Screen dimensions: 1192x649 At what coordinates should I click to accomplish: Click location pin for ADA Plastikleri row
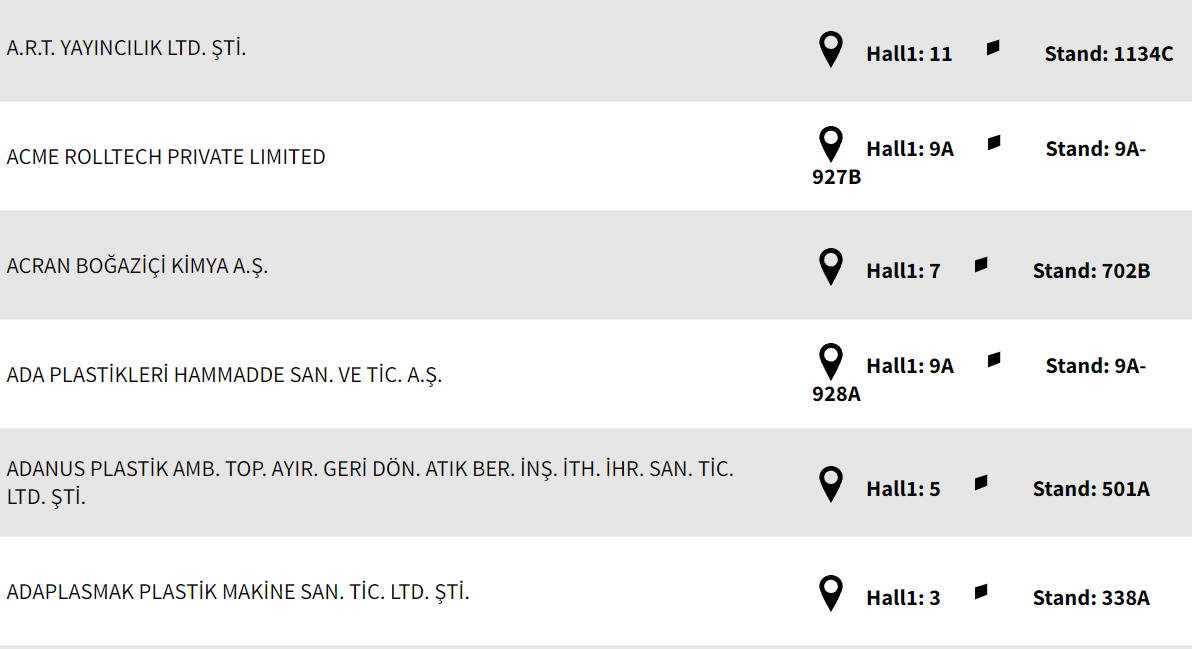pos(830,362)
